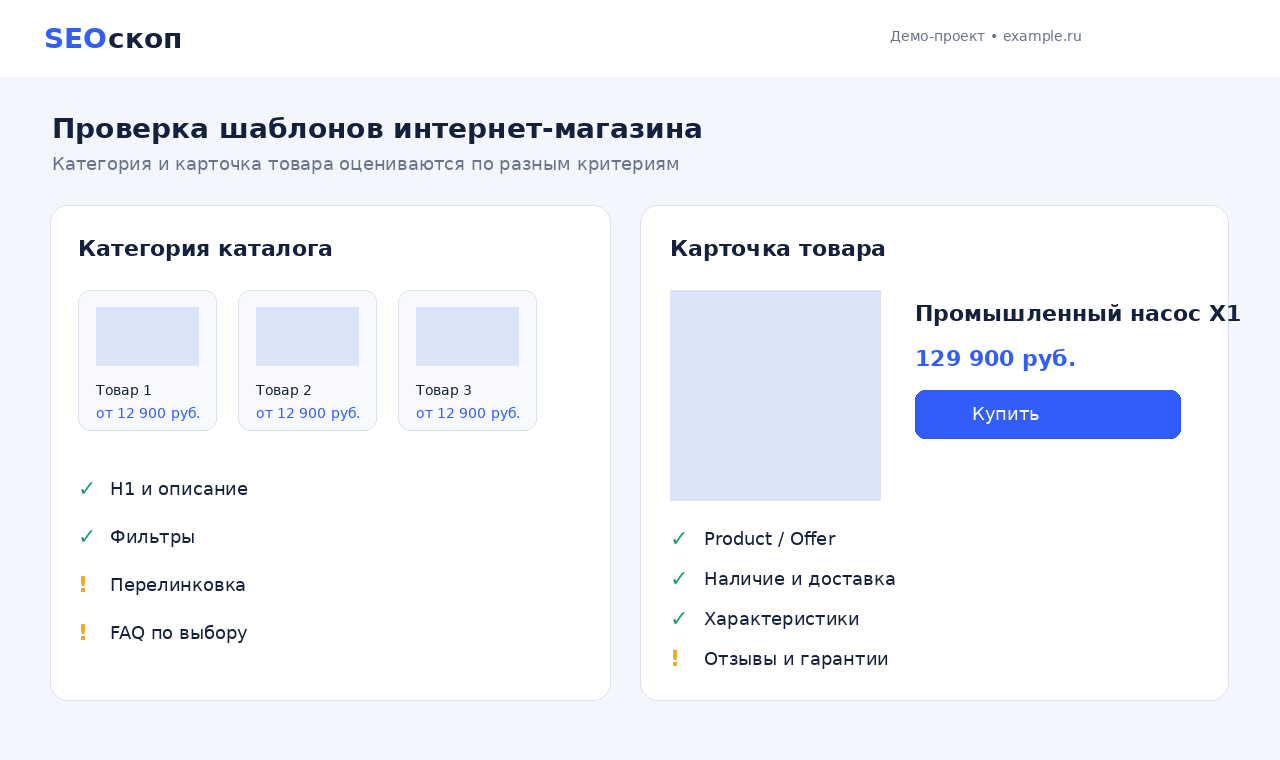Select the Фильтры criterion text
The width and height of the screenshot is (1280, 760).
152,537
